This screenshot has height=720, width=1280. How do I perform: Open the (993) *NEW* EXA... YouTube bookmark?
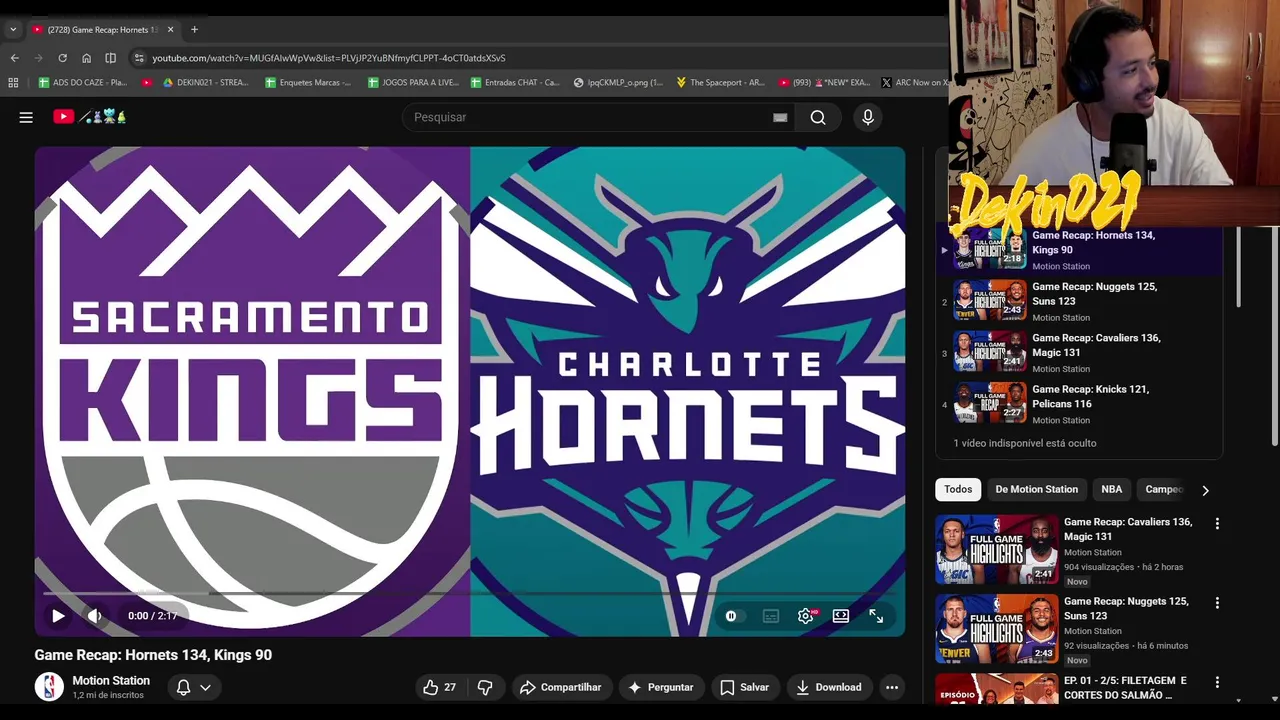tap(824, 83)
